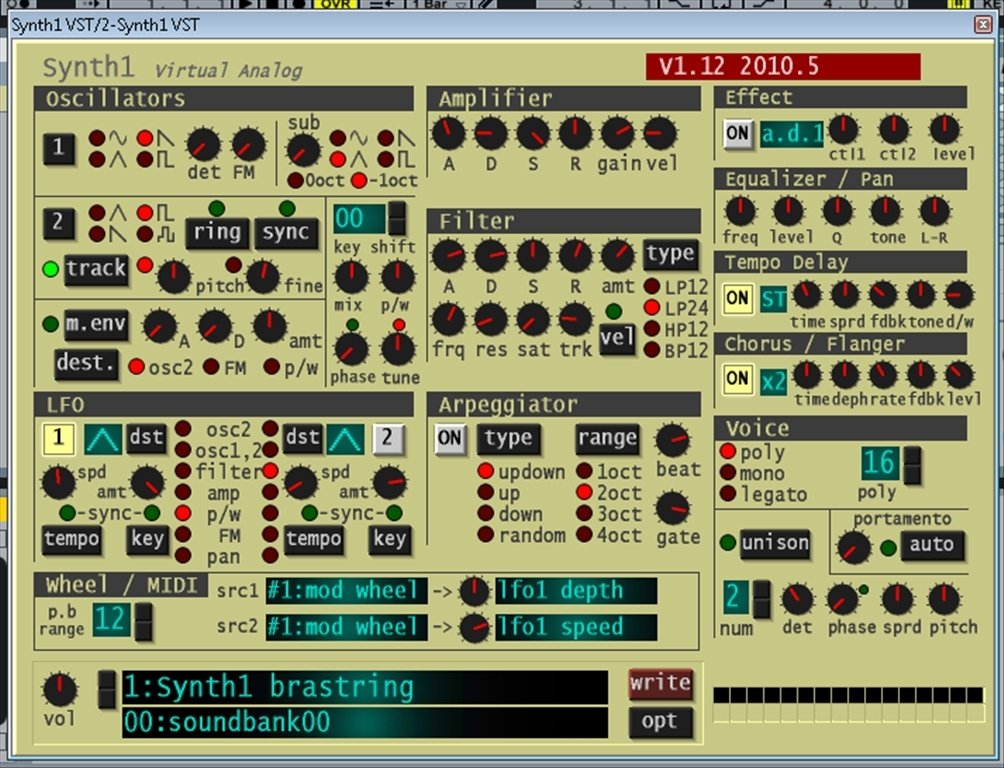Switch voice mode to legato
Screen dimensions: 1004x768
coord(727,494)
